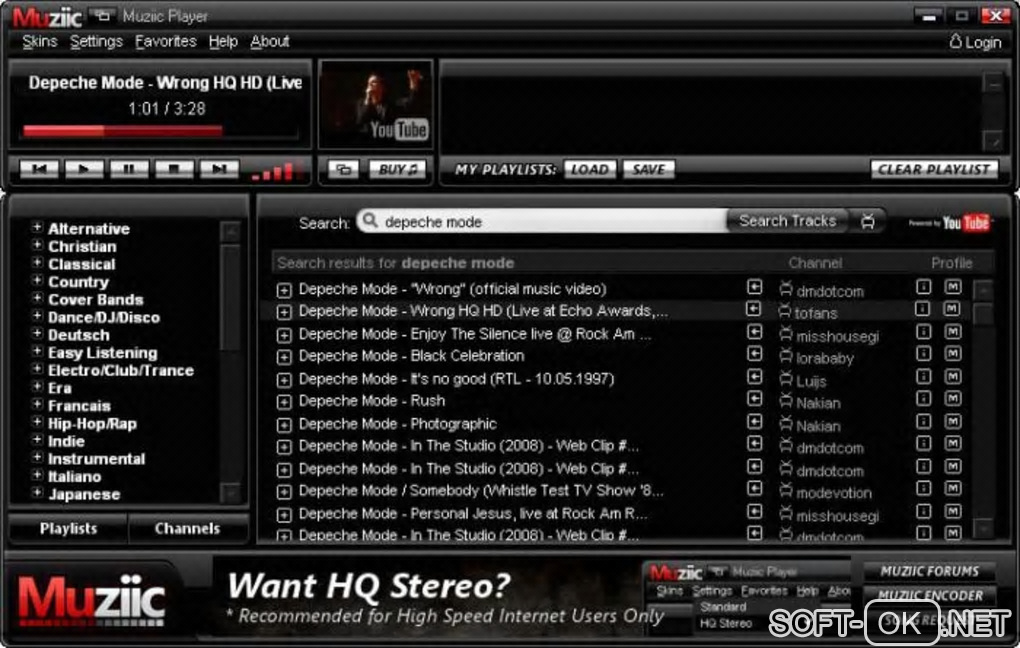The image size is (1020, 648).
Task: Click CLEAR PLAYLIST button
Action: (x=933, y=170)
